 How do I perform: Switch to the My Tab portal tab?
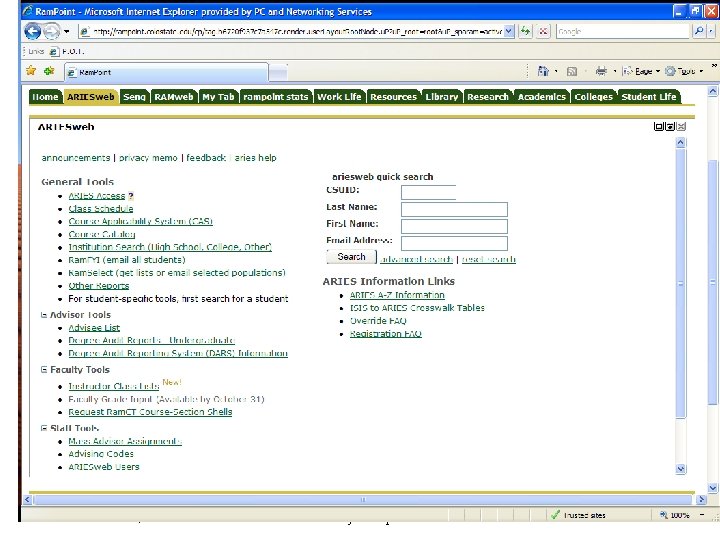[218, 96]
